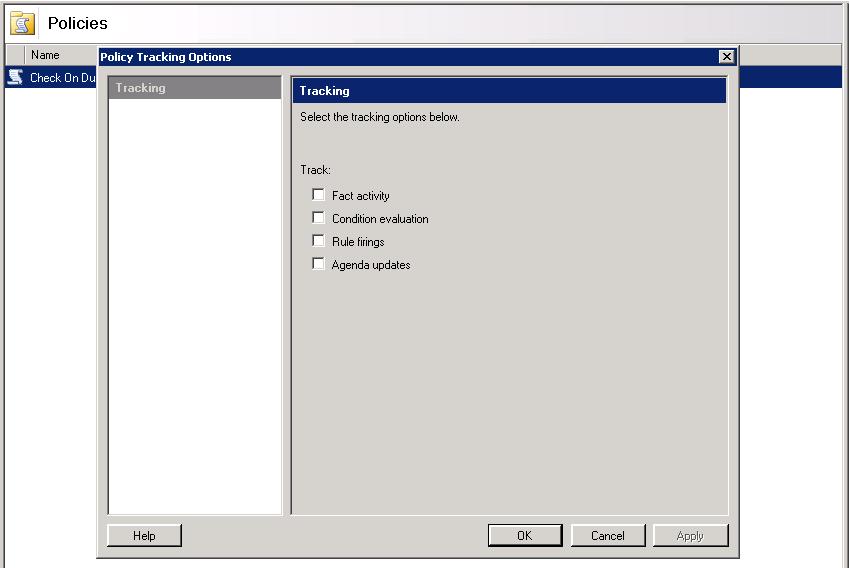This screenshot has height=568, width=849.
Task: Click the Apply button
Action: point(690,536)
